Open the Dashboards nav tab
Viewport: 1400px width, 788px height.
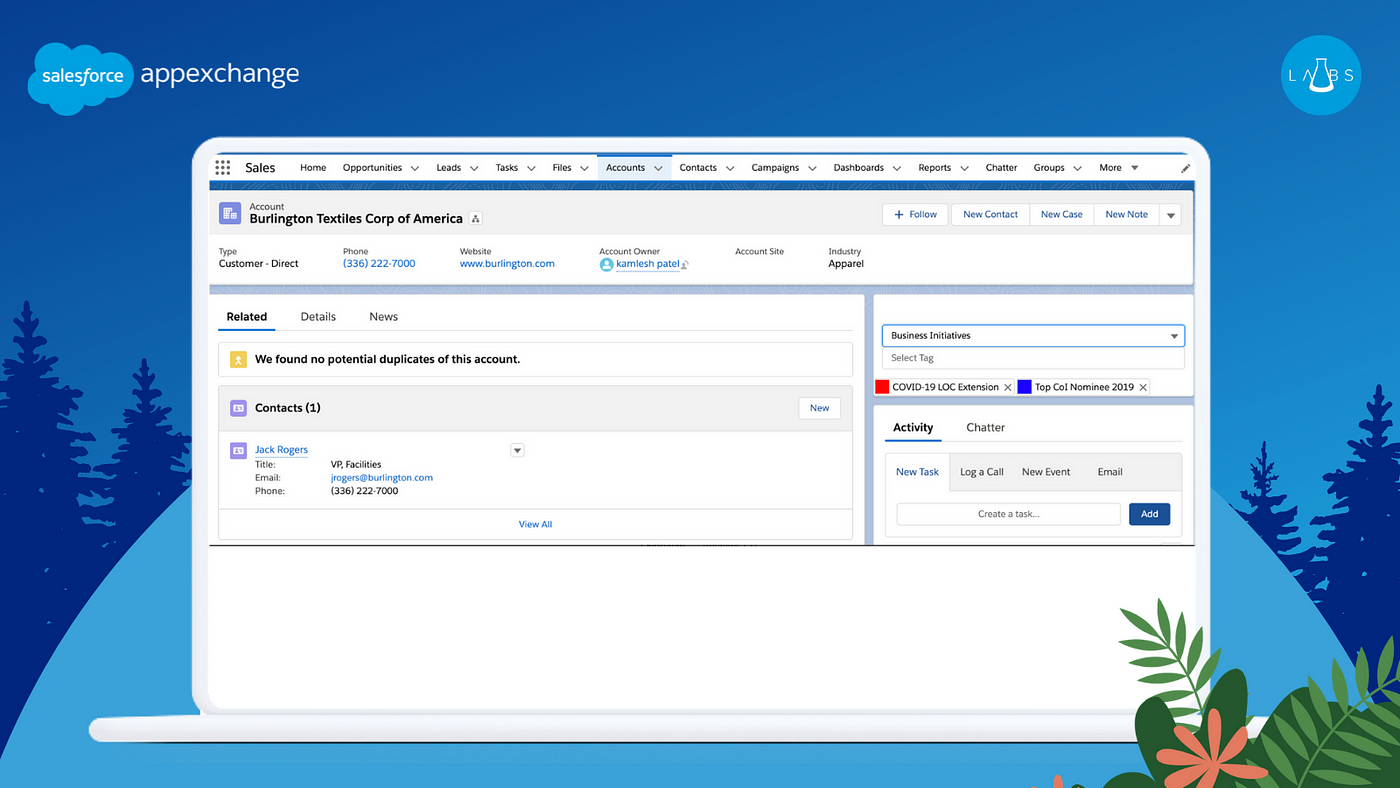(858, 168)
